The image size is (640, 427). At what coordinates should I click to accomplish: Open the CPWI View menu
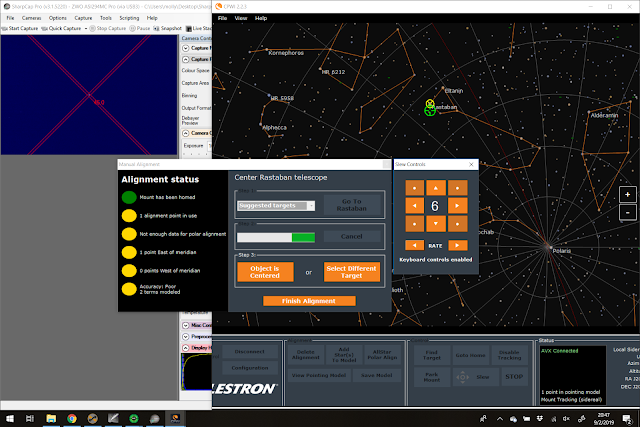tap(241, 18)
